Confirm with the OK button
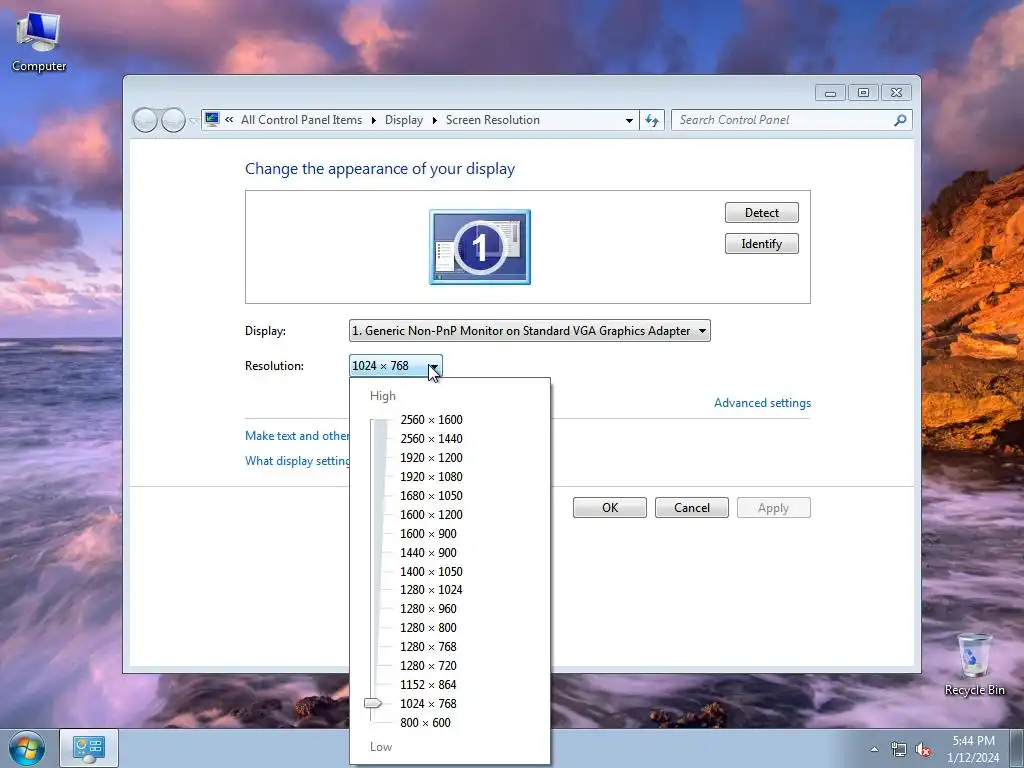Screen dimensions: 1024x768 [610, 507]
